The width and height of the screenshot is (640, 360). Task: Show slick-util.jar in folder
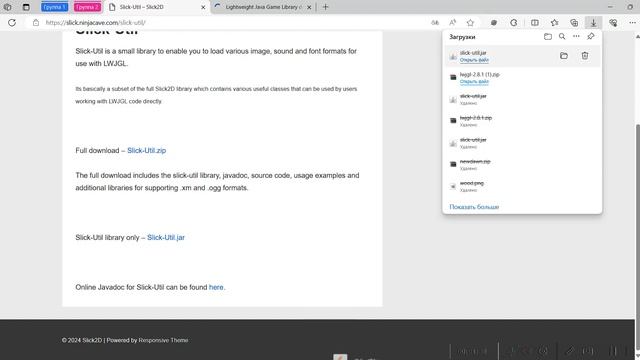[564, 56]
